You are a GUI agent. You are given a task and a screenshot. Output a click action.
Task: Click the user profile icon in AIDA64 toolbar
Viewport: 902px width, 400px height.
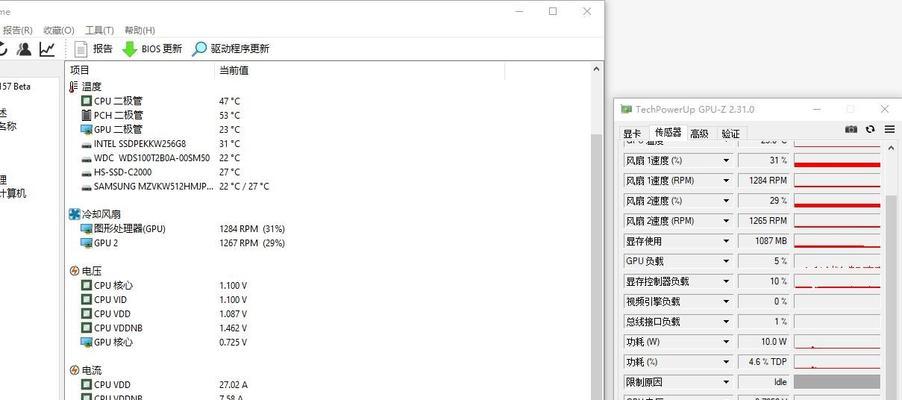click(x=24, y=49)
